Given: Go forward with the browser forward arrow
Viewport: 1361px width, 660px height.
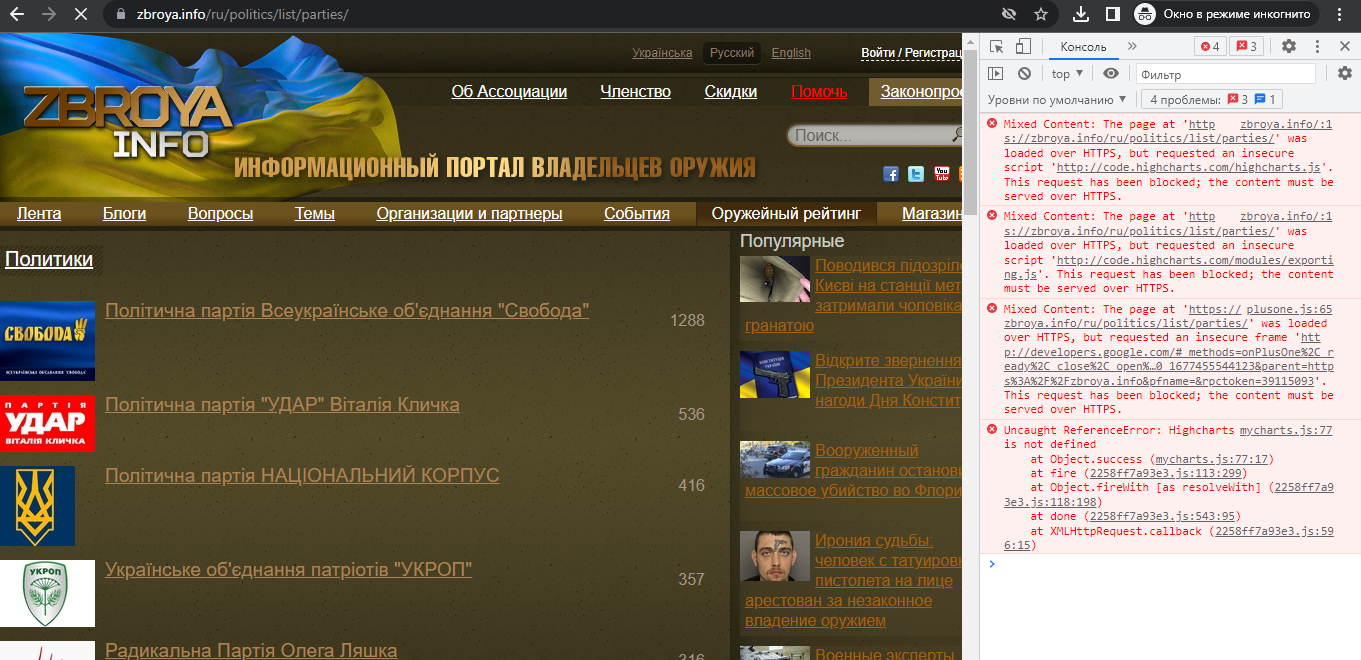Looking at the screenshot, I should (48, 15).
